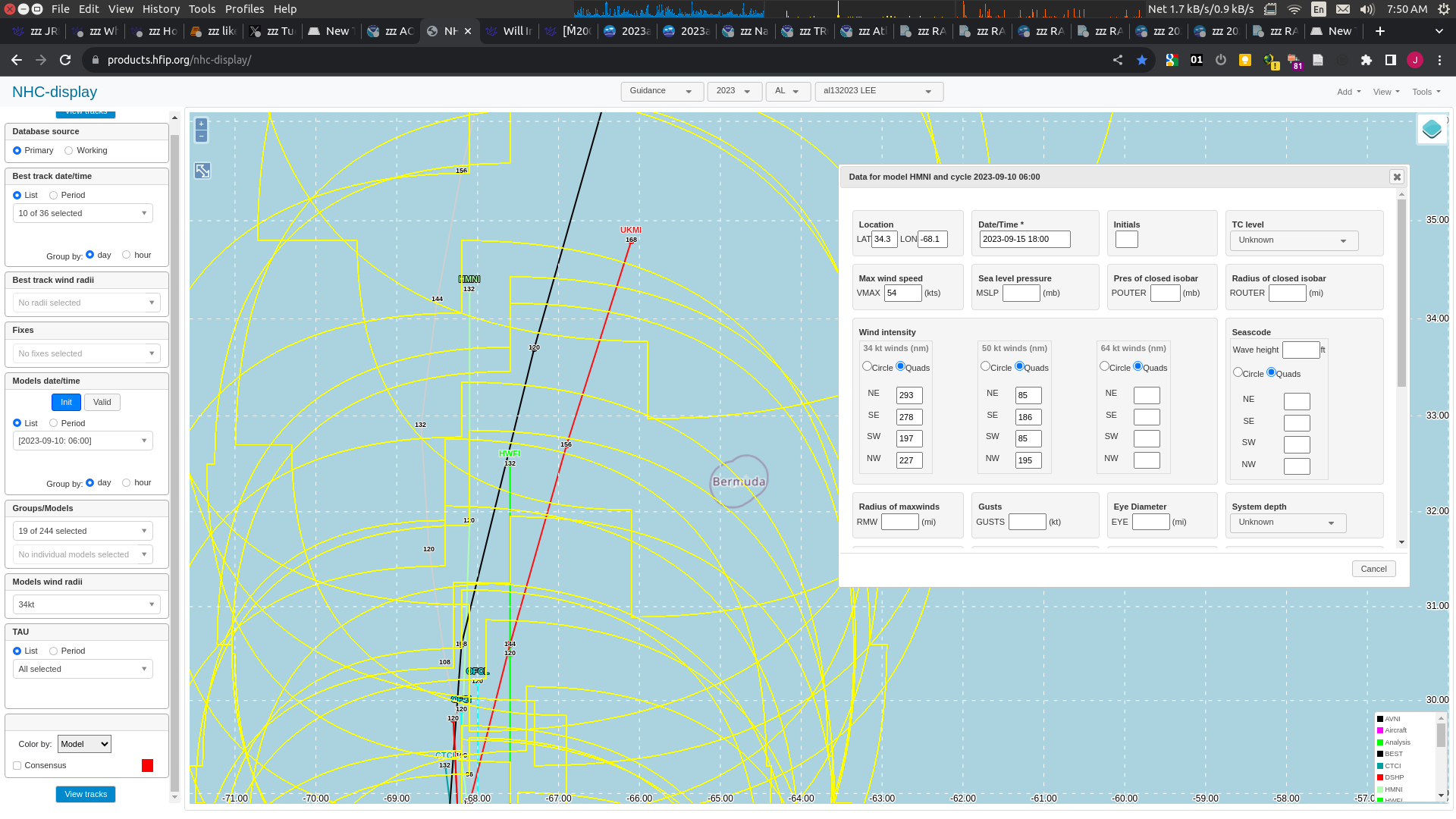Screen dimensions: 1456x819
Task: Open the 19 of 244 selected groups dropdown
Action: pos(83,531)
